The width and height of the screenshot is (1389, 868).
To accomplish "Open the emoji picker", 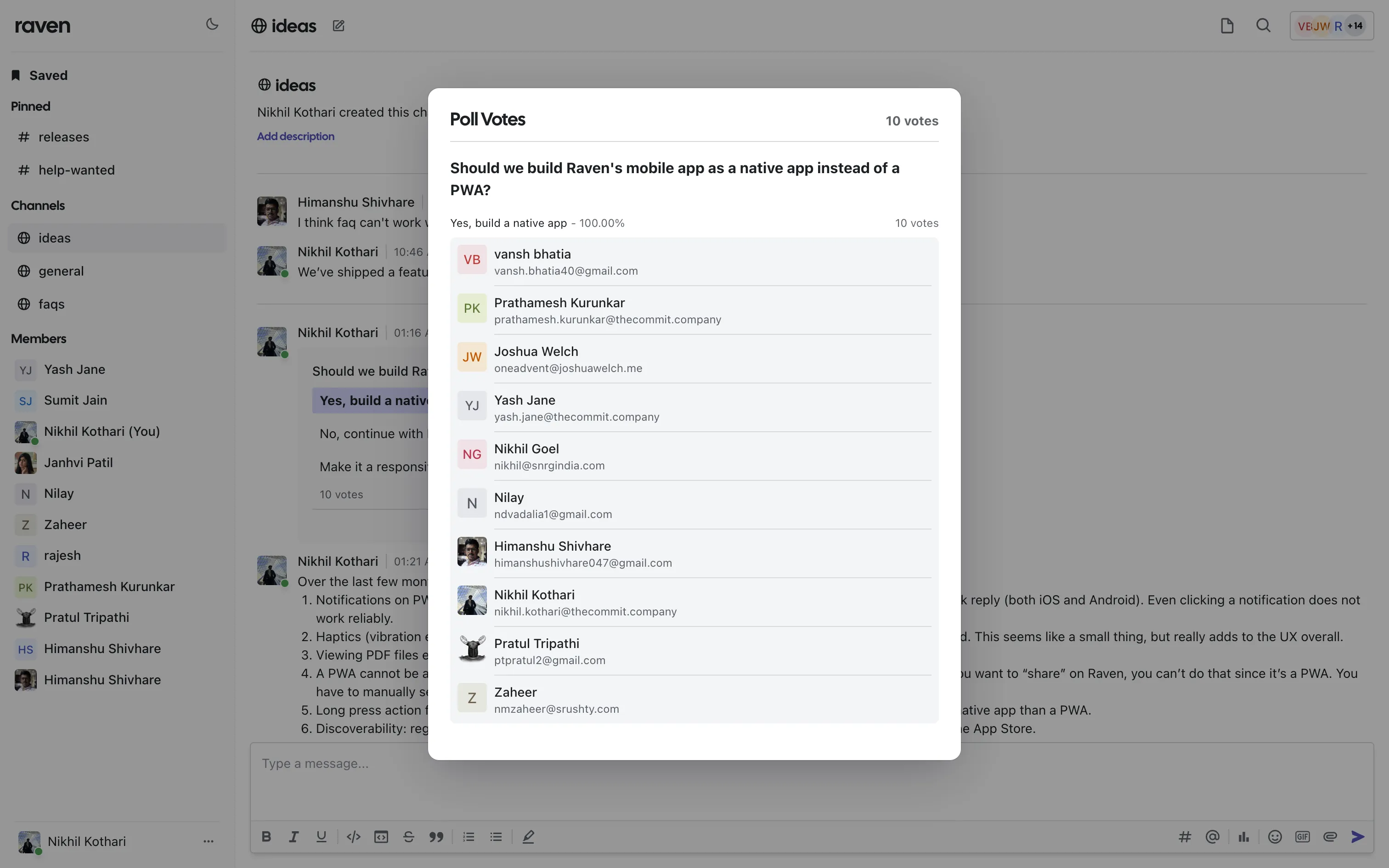I will click(x=1275, y=836).
